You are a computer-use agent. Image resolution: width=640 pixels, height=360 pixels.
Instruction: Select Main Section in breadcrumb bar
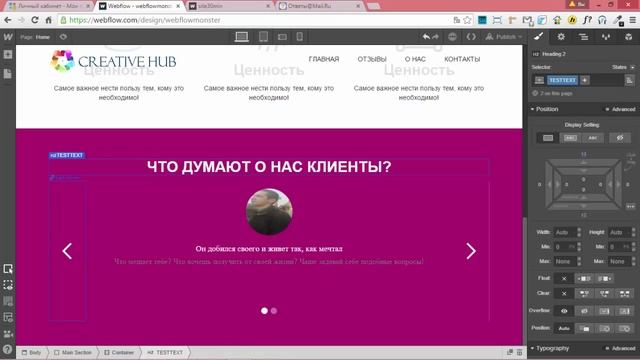[73, 352]
